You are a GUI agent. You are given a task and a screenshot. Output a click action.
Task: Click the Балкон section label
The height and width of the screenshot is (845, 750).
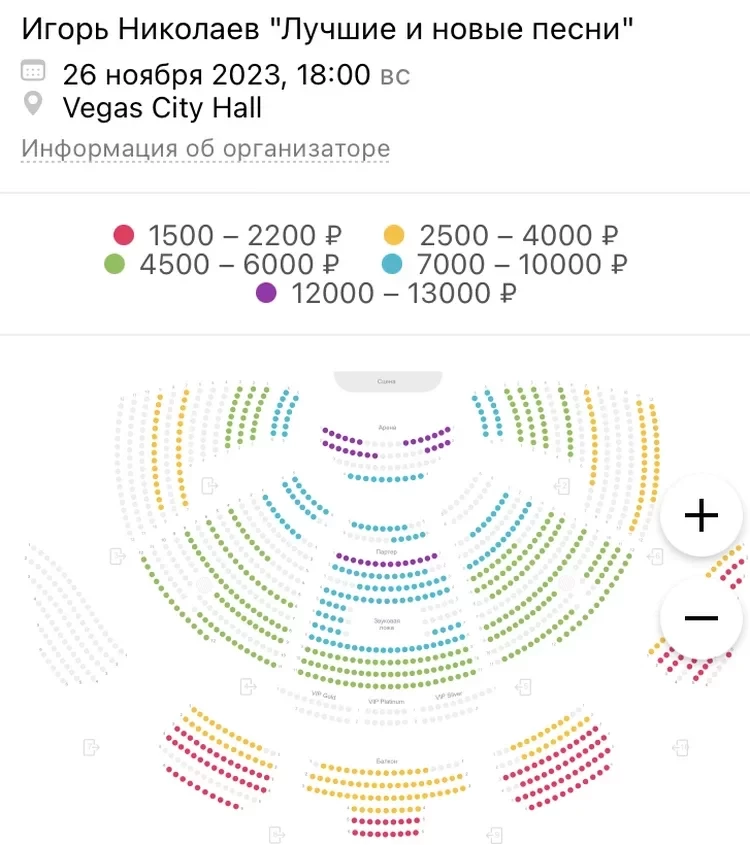pos(387,763)
